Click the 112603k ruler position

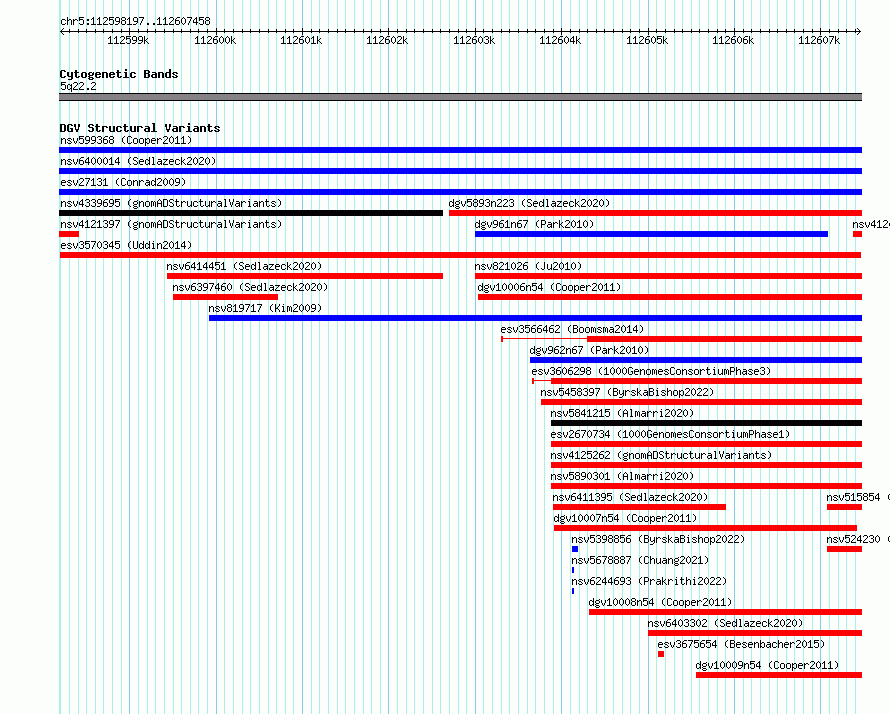pos(474,40)
